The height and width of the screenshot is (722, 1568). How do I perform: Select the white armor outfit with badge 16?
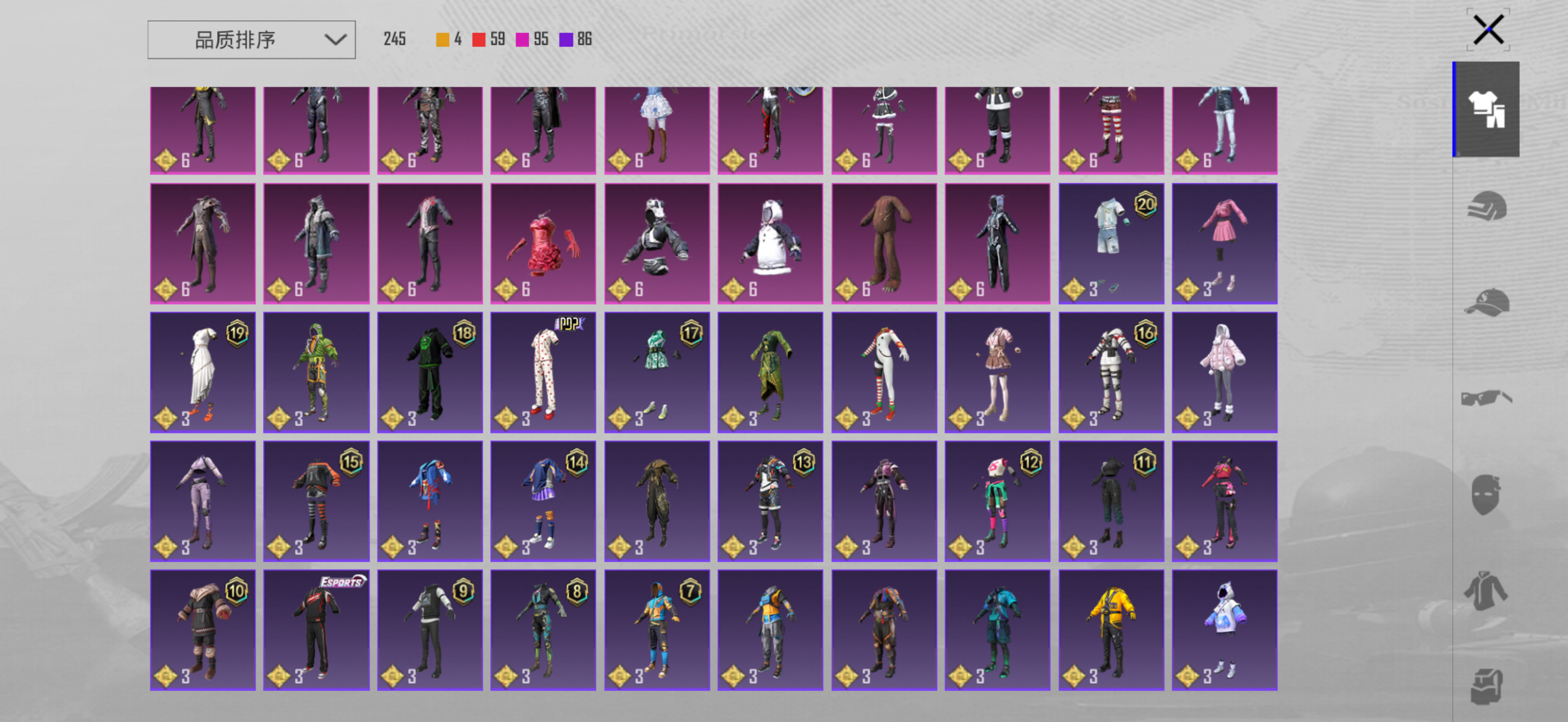tap(1111, 372)
